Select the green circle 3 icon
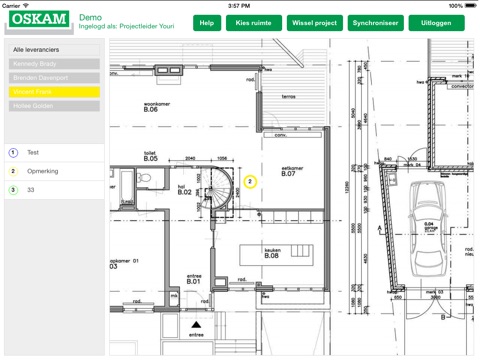Image resolution: width=480 pixels, height=360 pixels. 13,190
